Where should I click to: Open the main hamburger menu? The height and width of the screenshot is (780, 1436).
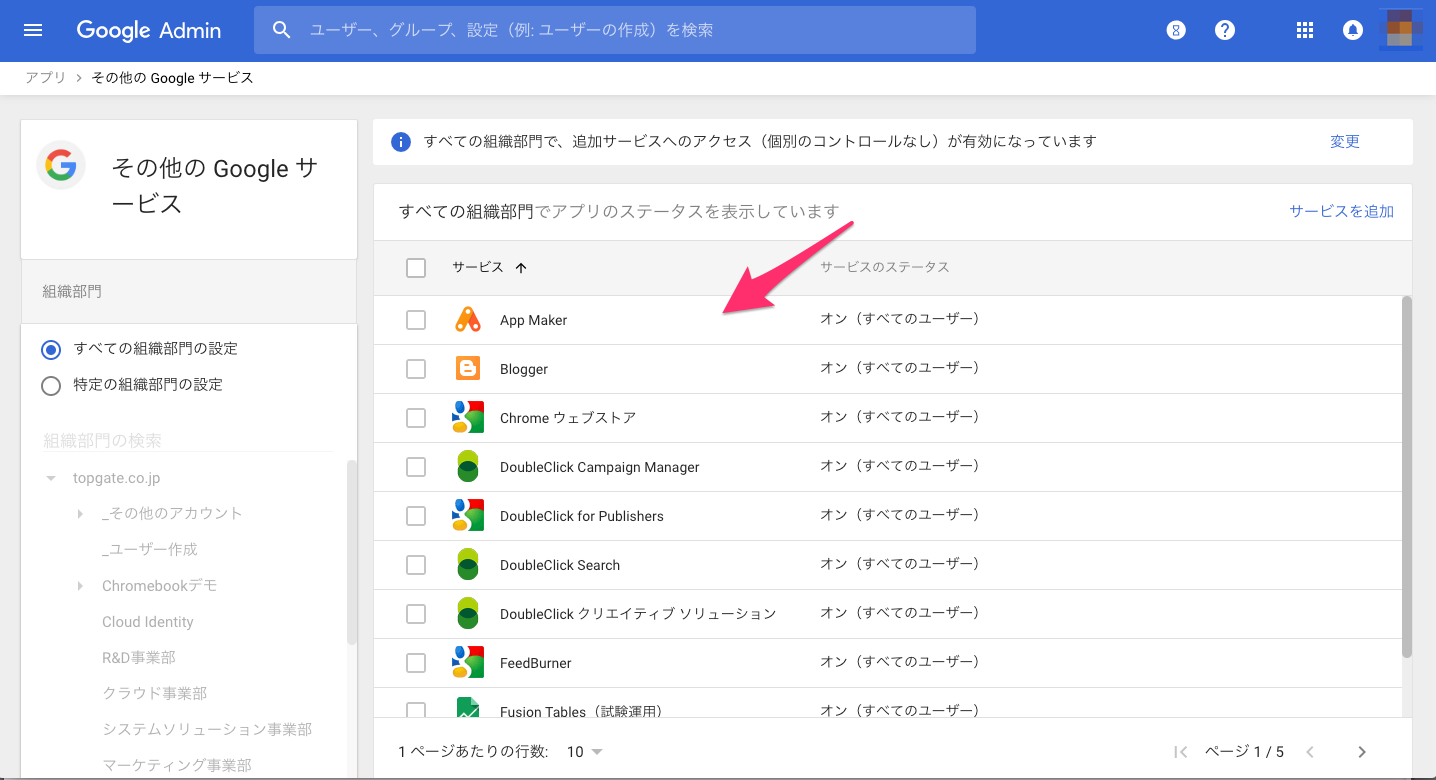(33, 30)
